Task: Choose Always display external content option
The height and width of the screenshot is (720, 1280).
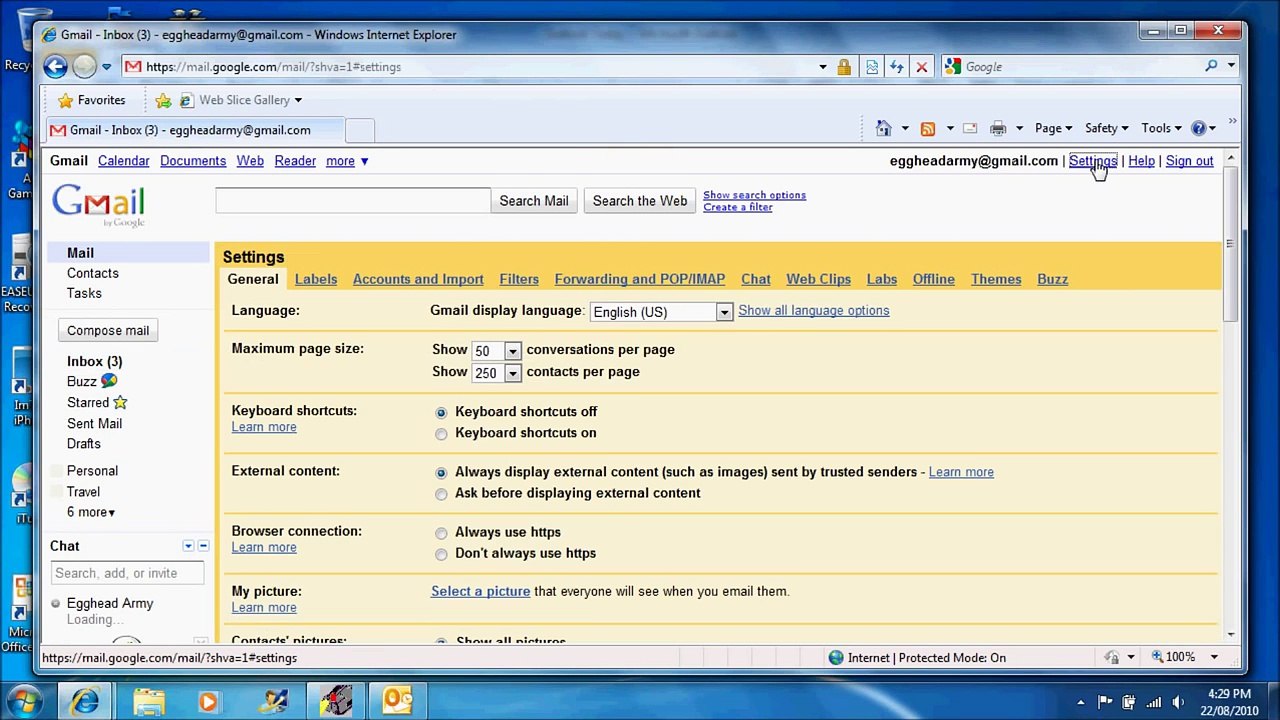Action: tap(441, 473)
